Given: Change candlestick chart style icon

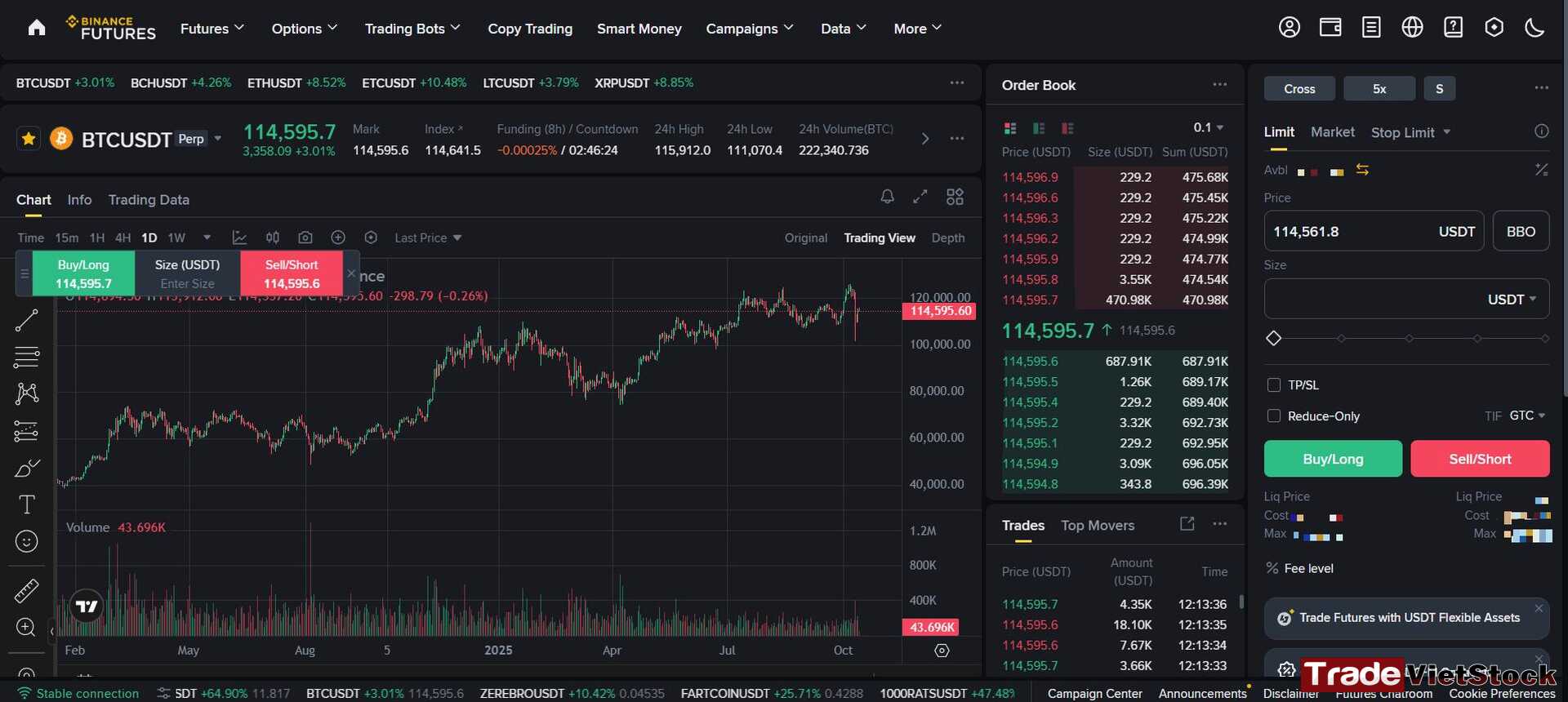Looking at the screenshot, I should (273, 238).
